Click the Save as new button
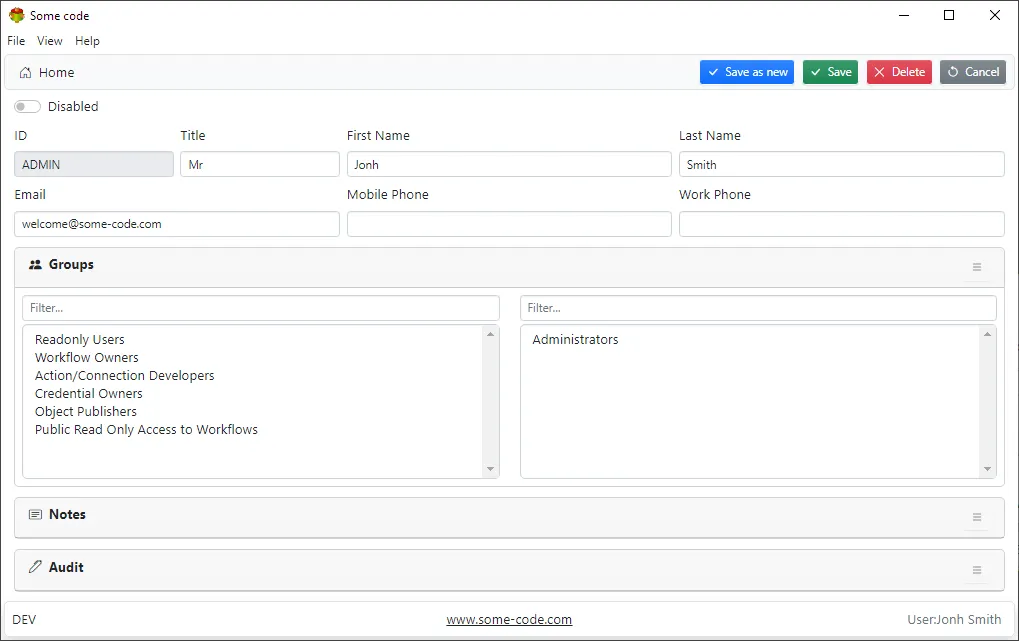1019x641 pixels. coord(747,72)
